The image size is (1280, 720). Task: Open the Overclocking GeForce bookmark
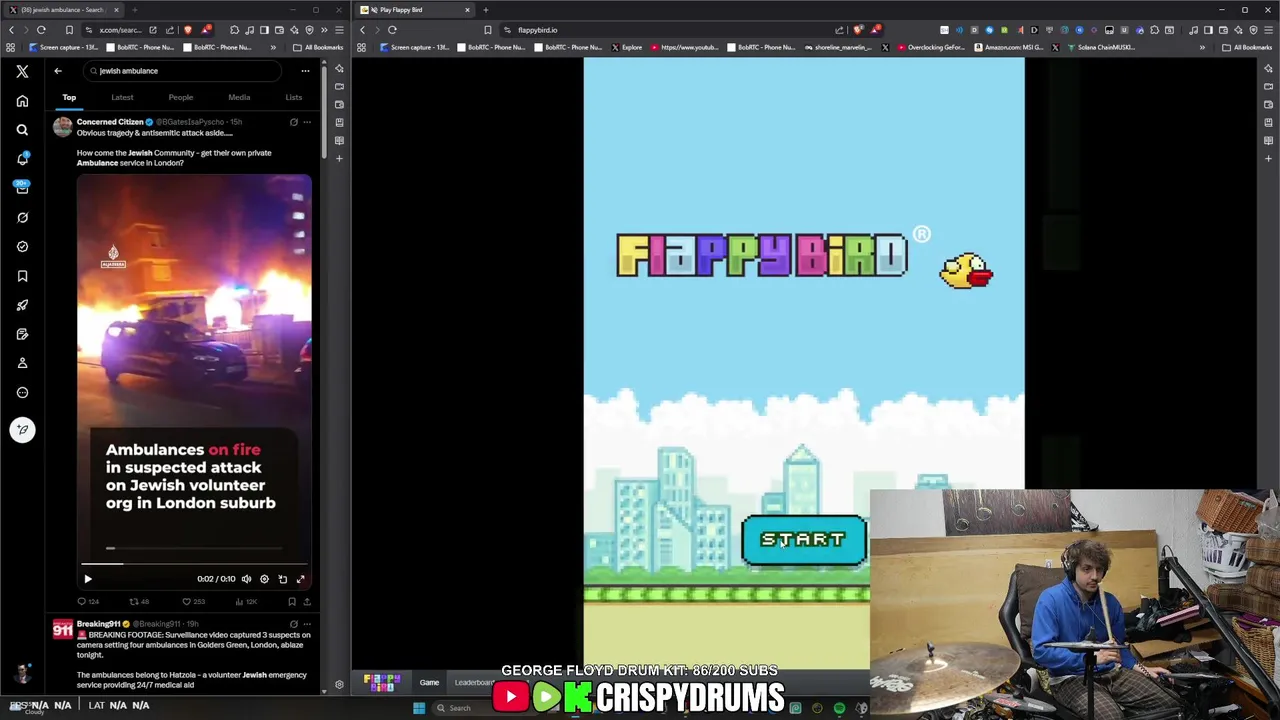pyautogui.click(x=931, y=47)
